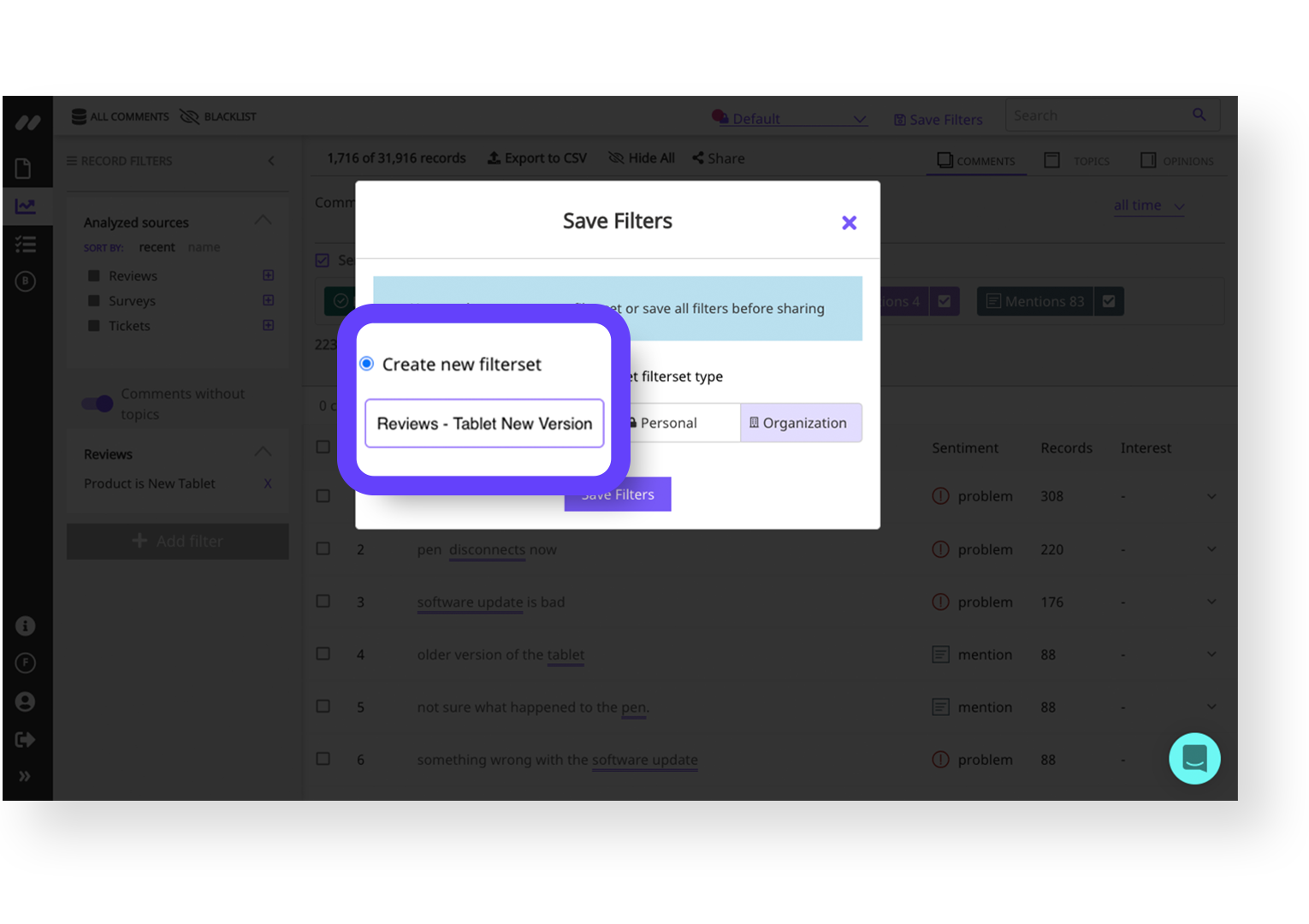Click the Export to CSV icon
This screenshot has width=1309, height=924.
point(494,157)
